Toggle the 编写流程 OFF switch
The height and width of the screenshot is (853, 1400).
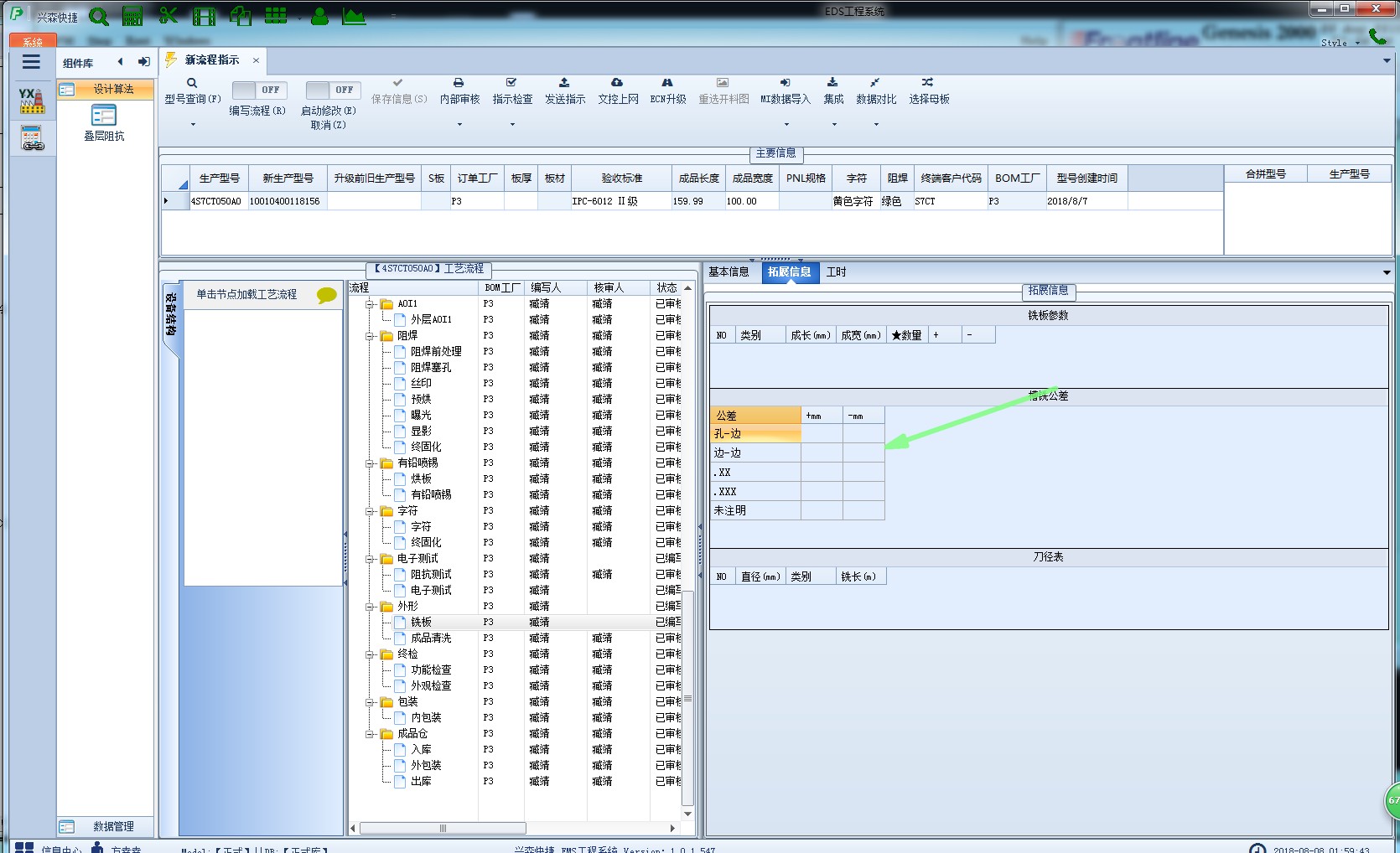pyautogui.click(x=259, y=90)
